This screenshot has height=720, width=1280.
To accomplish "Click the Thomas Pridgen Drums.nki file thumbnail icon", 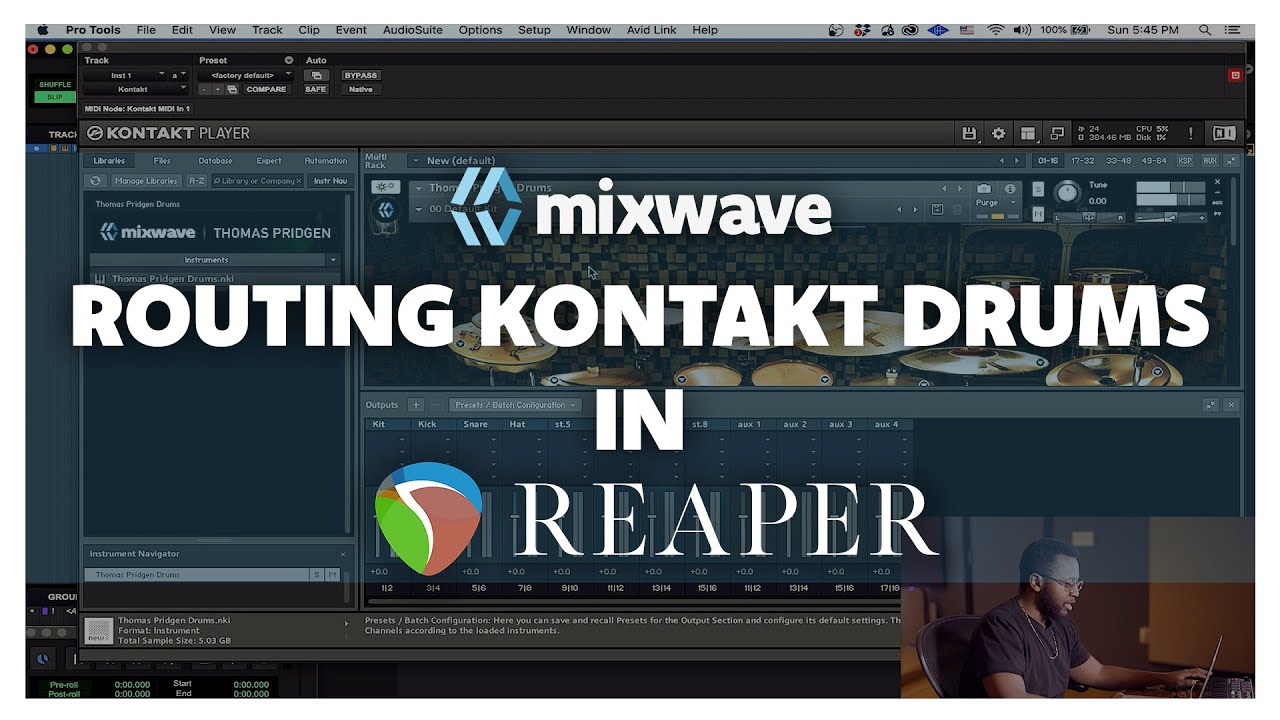I will pyautogui.click(x=97, y=630).
